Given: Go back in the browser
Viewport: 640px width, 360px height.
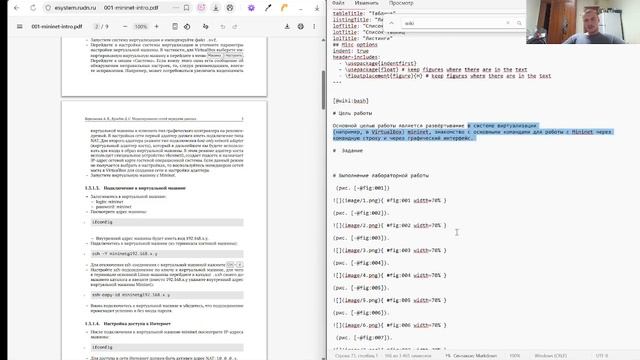Looking at the screenshot, I should [17, 8].
